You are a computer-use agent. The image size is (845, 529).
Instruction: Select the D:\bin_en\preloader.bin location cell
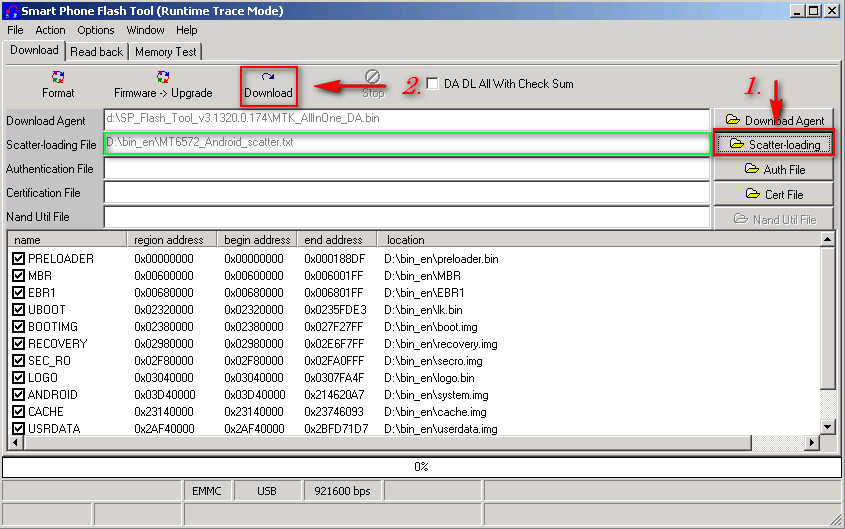point(441,259)
